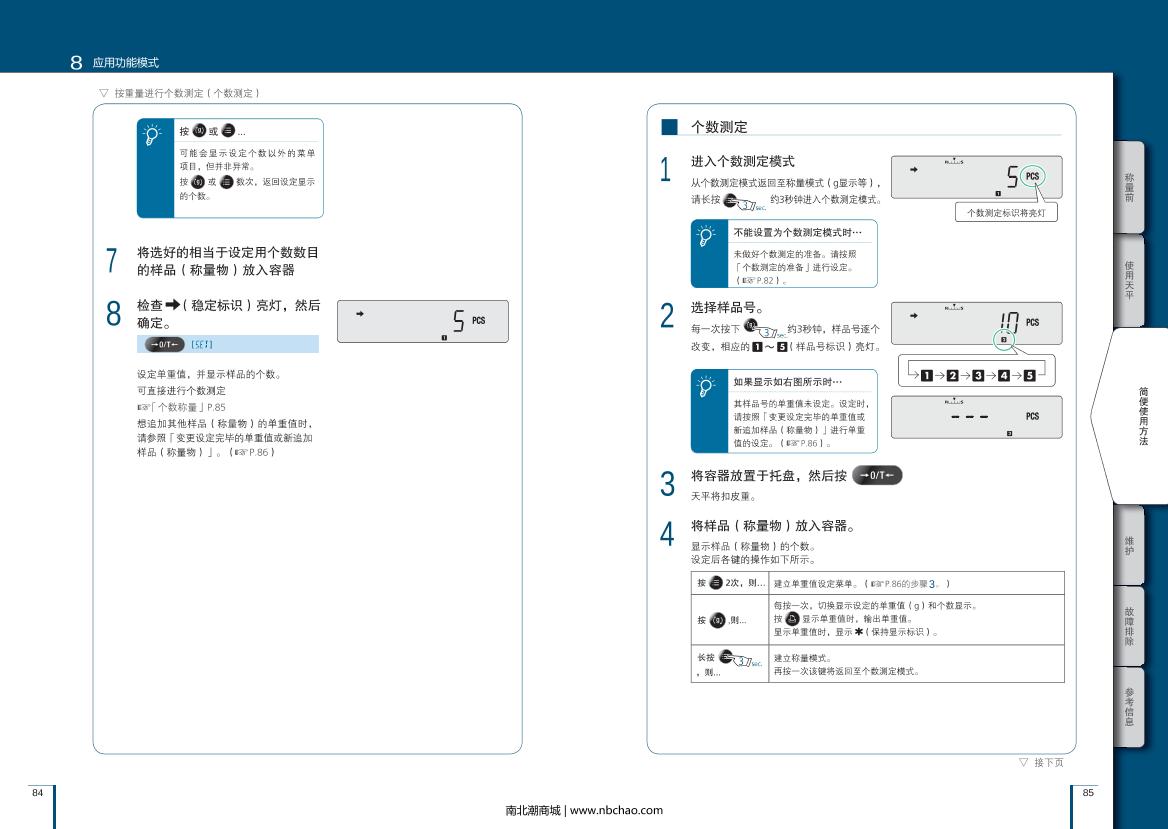Select the 故障排除 side tab
Viewport: 1168px width, 829px height.
click(1129, 625)
